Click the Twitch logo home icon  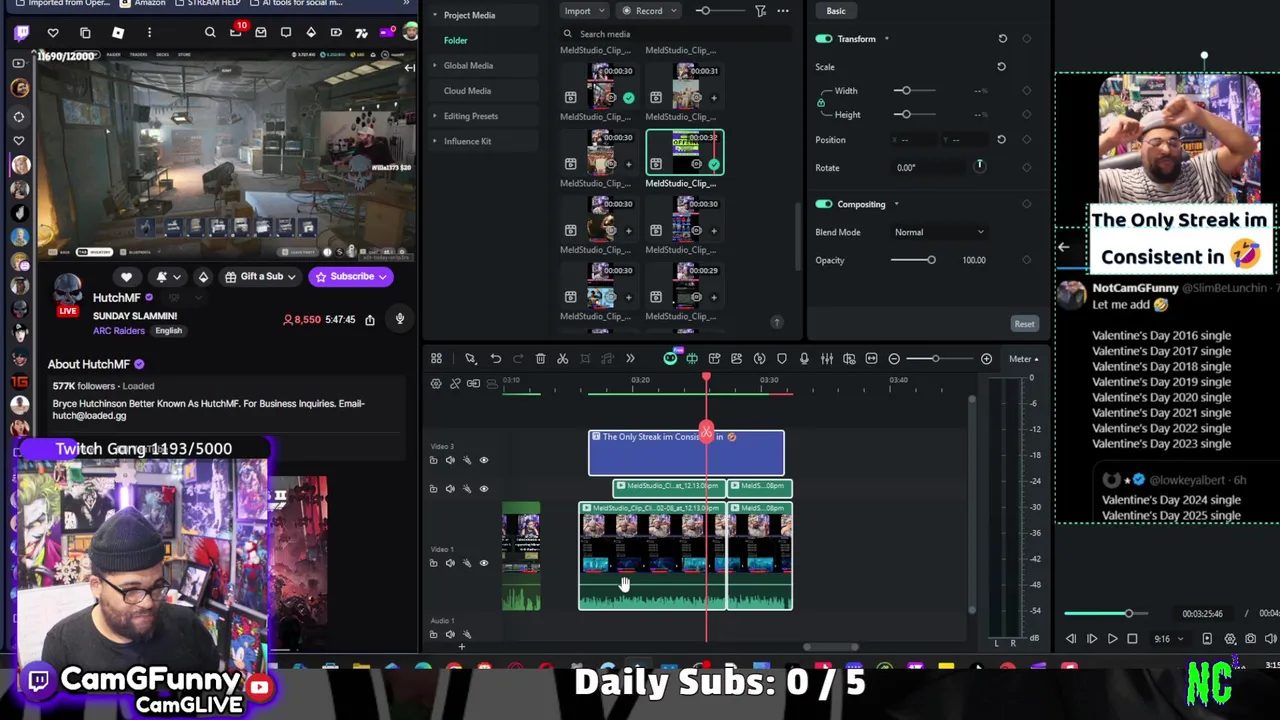(x=22, y=33)
